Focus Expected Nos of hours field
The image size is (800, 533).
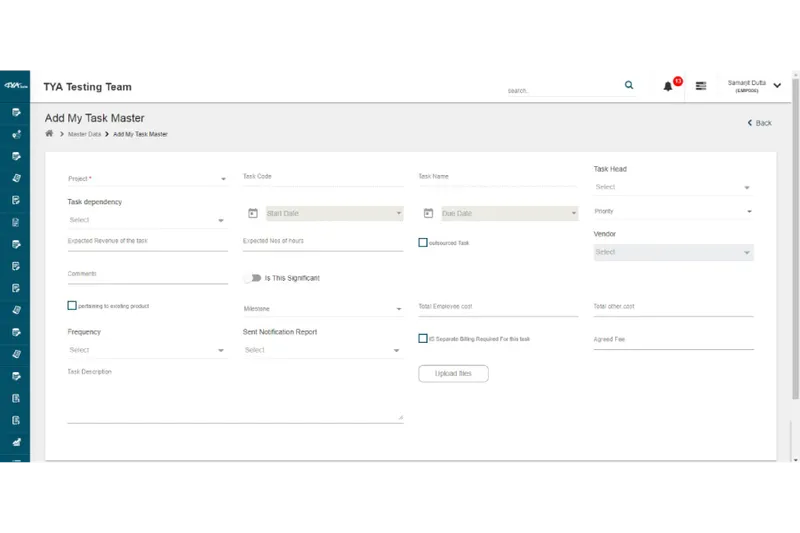323,242
